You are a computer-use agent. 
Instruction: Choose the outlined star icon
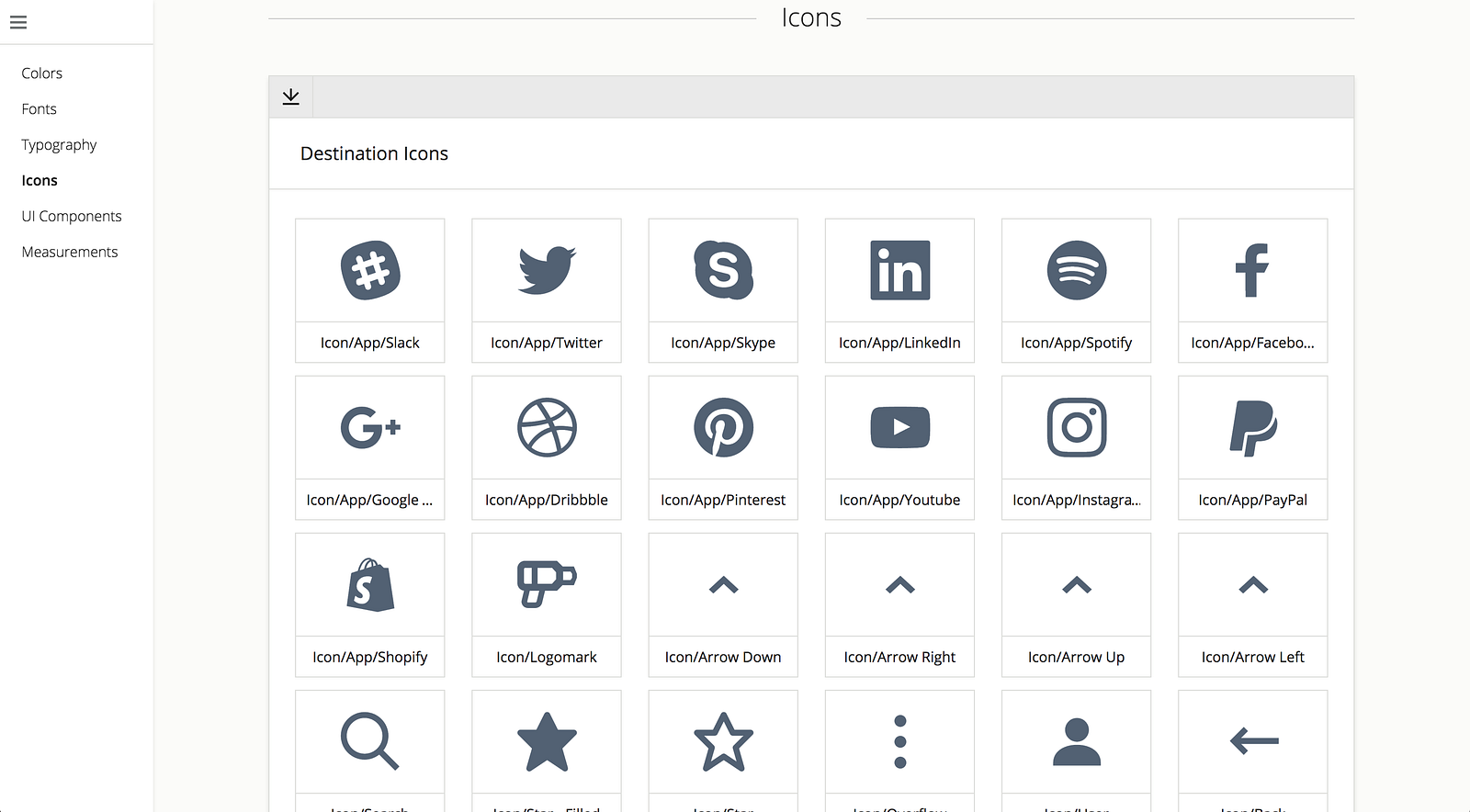pyautogui.click(x=723, y=741)
